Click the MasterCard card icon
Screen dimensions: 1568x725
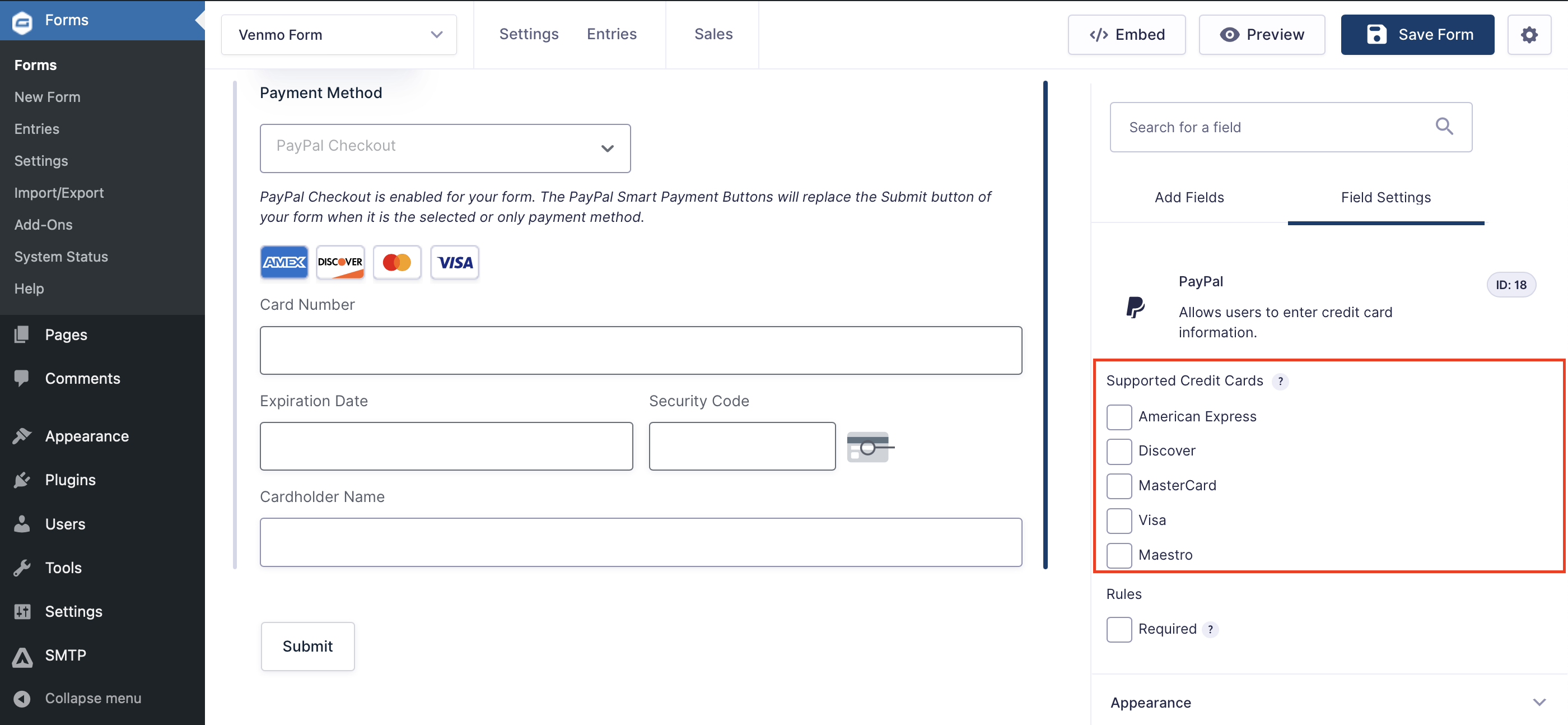click(397, 263)
